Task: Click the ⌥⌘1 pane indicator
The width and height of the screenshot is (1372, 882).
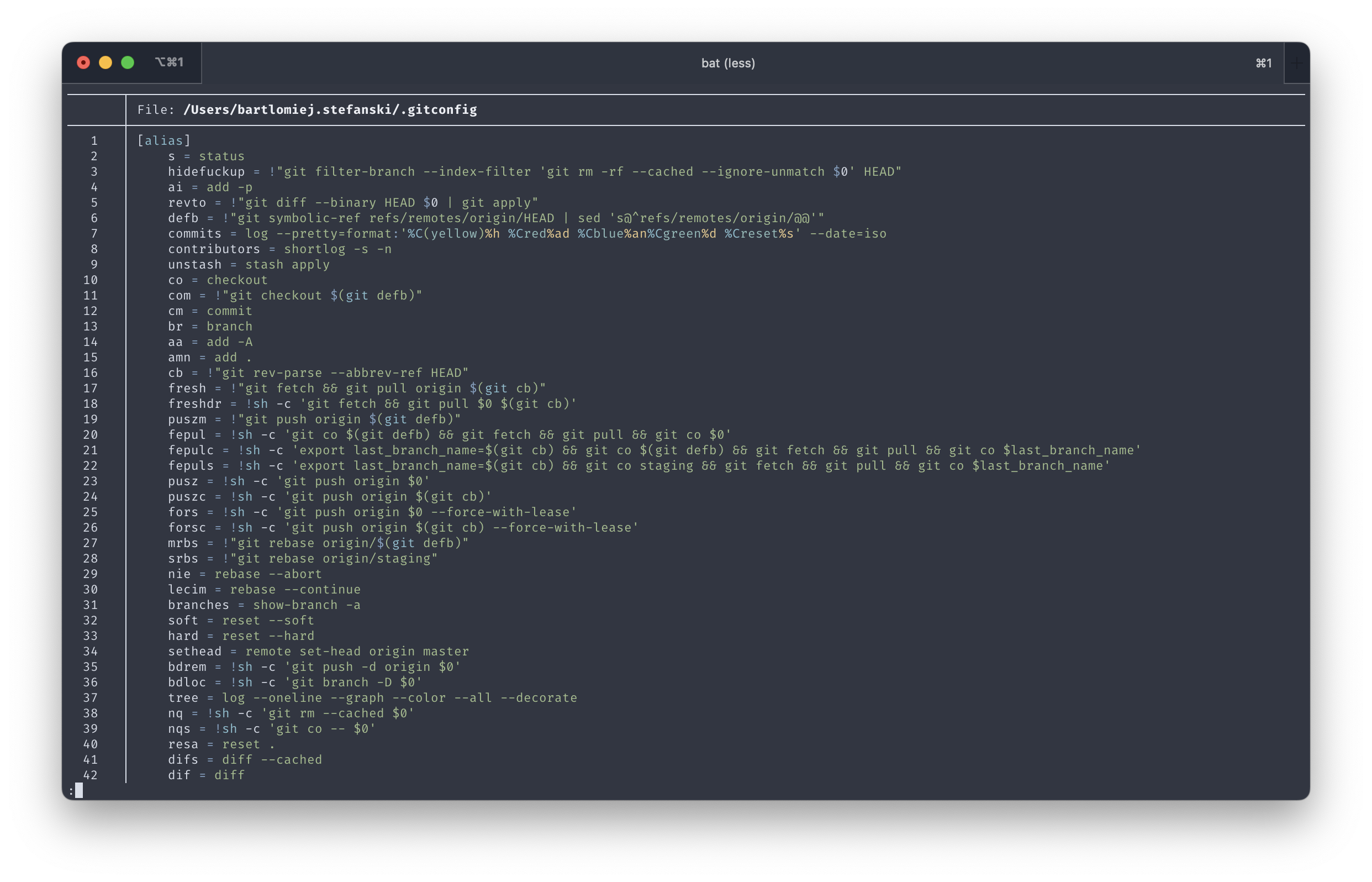Action: pos(170,62)
